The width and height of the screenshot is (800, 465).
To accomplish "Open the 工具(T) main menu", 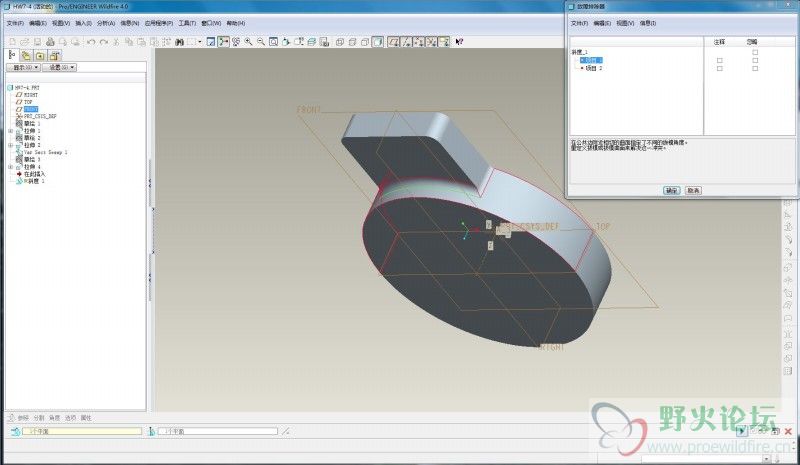I will tap(187, 23).
